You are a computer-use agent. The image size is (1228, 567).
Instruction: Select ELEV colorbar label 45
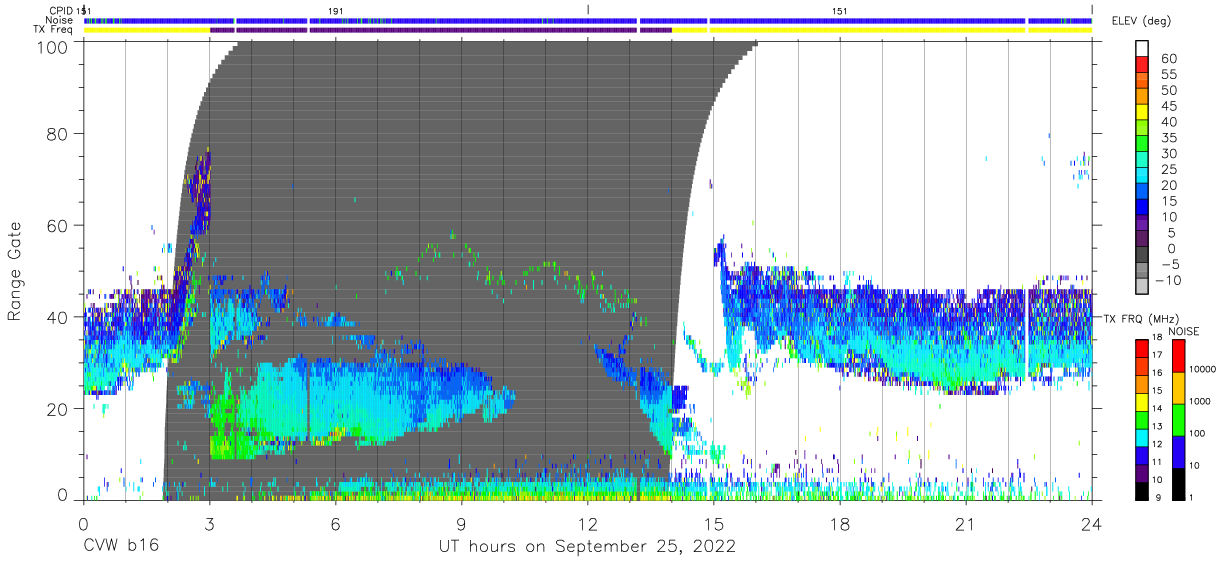(1169, 106)
